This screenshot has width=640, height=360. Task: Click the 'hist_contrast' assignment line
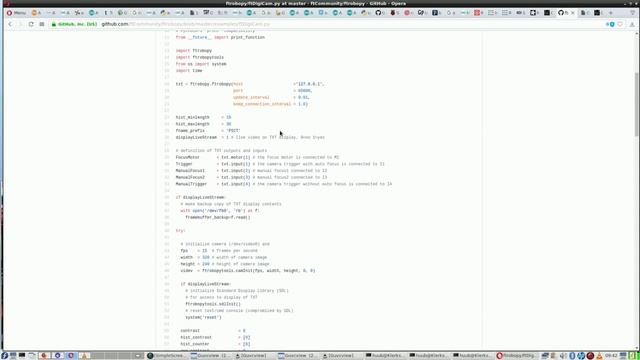tap(215, 338)
